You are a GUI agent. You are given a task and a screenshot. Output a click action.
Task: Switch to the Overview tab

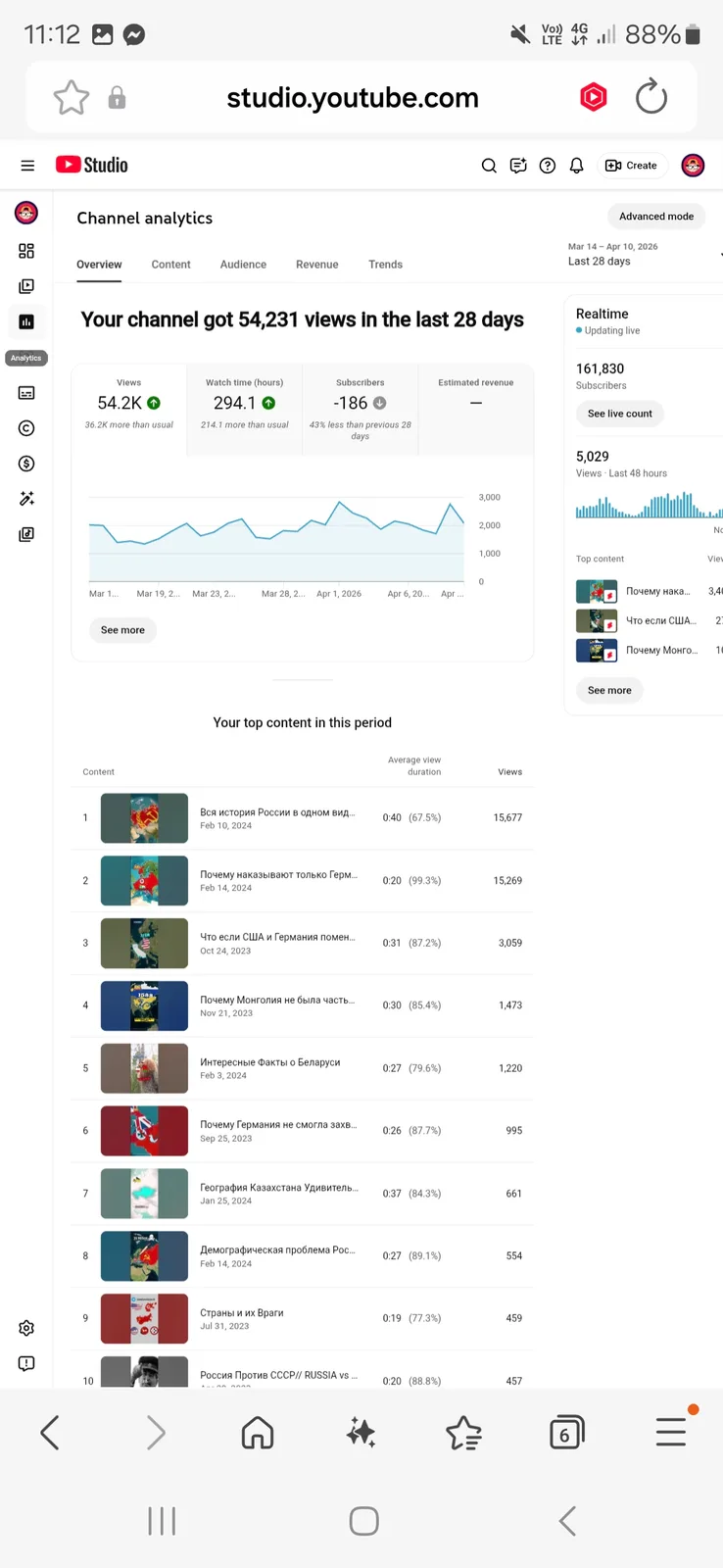coord(99,265)
